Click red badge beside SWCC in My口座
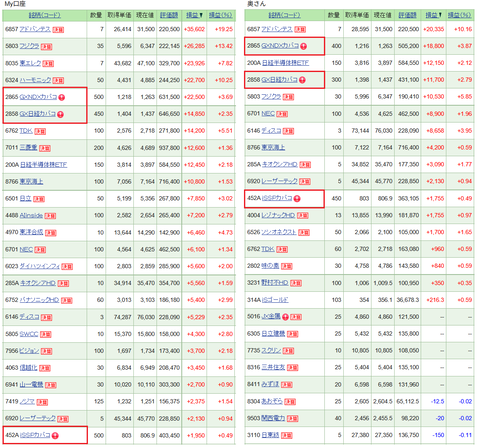The image size is (480, 448). 45,334
